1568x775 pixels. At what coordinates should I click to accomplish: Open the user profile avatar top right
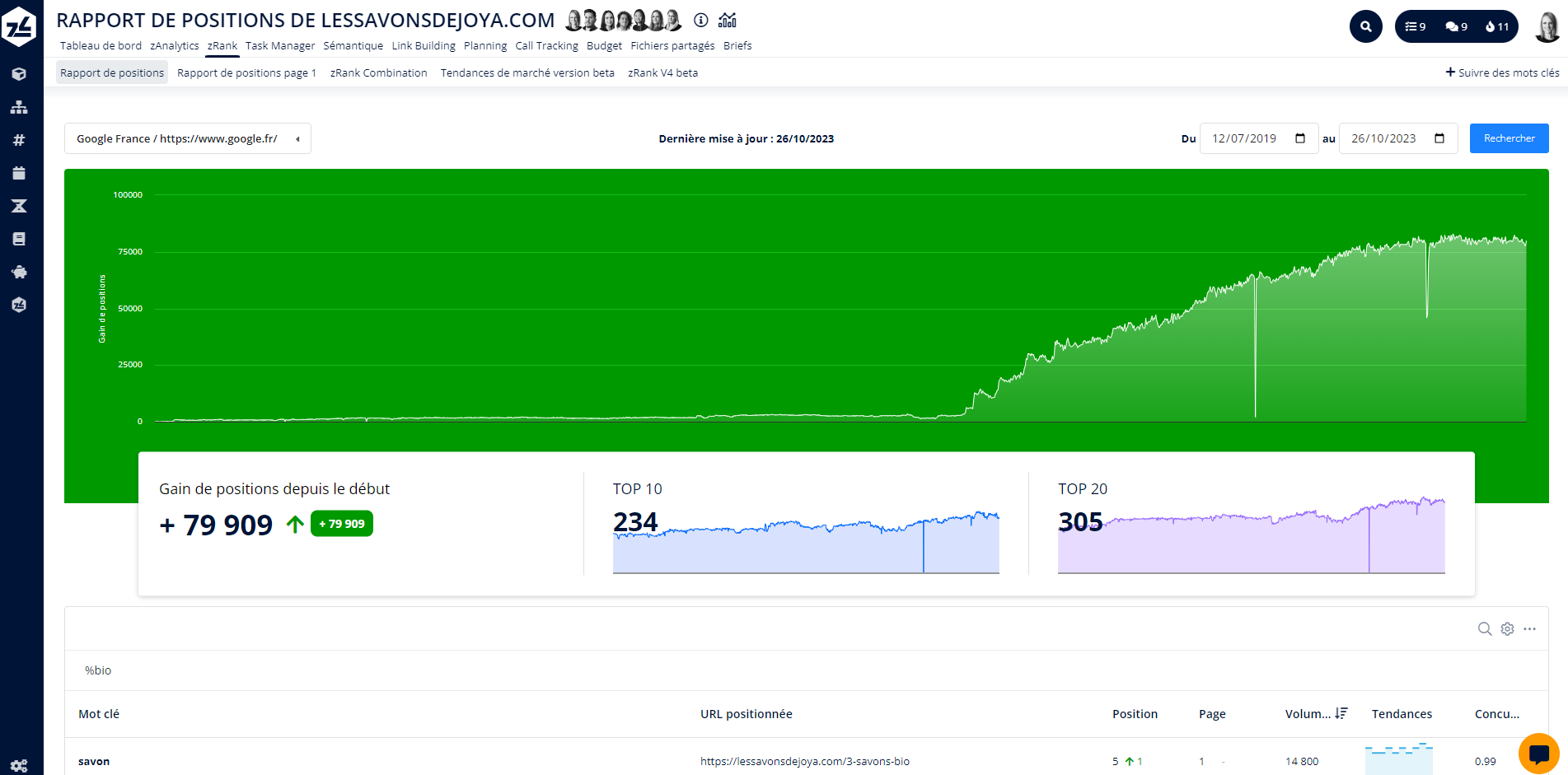1547,26
